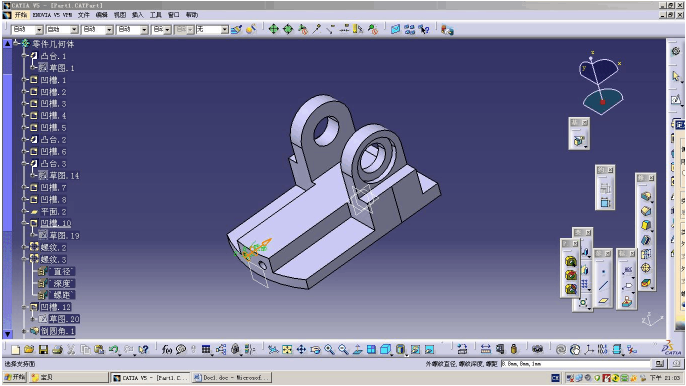Collapse the 凹槽.10 tree node

[25, 223]
